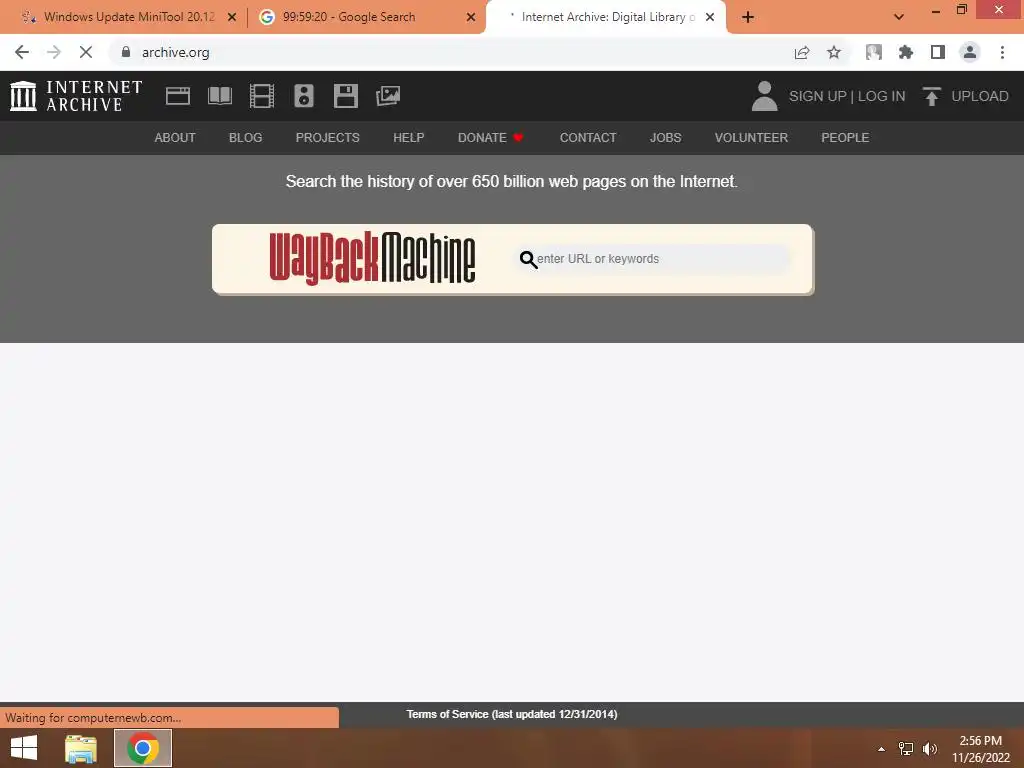The height and width of the screenshot is (768, 1024).
Task: Close the Internet Archive tab
Action: [710, 17]
